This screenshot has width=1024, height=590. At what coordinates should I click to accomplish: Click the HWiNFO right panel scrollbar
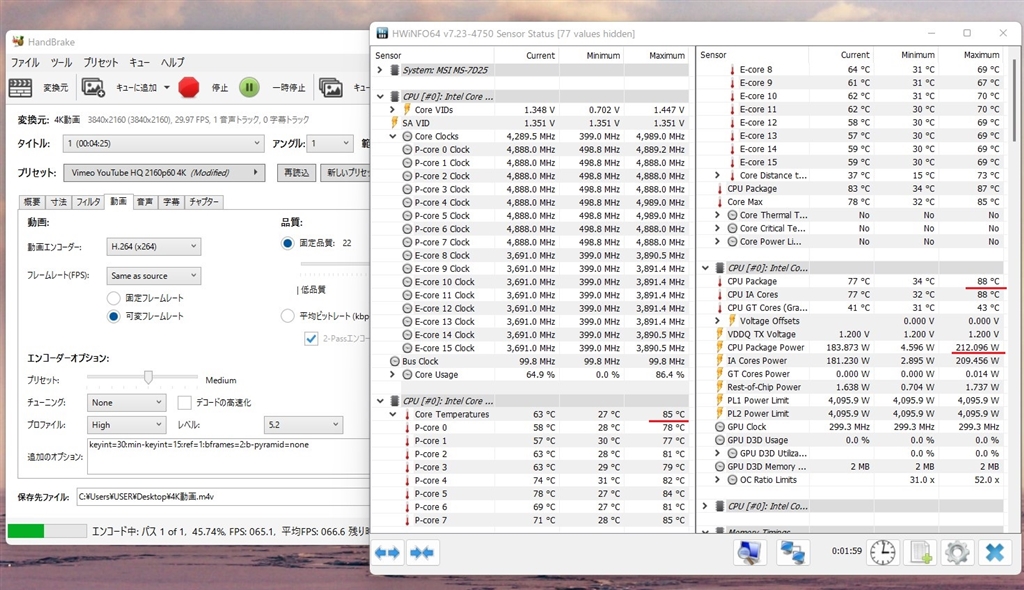click(x=1014, y=99)
